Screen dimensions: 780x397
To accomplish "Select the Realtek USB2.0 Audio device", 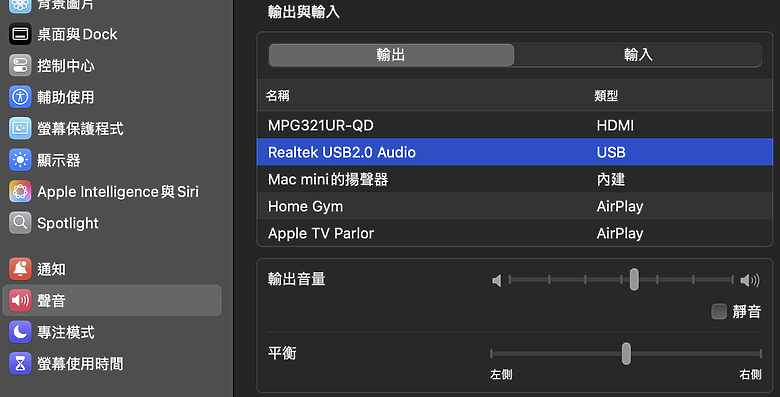I will 514,152.
